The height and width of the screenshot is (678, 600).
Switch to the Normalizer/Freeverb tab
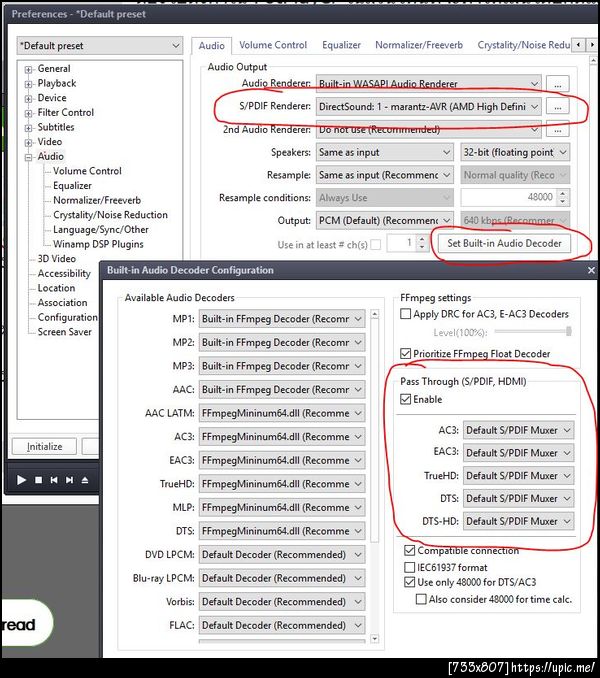click(x=419, y=45)
